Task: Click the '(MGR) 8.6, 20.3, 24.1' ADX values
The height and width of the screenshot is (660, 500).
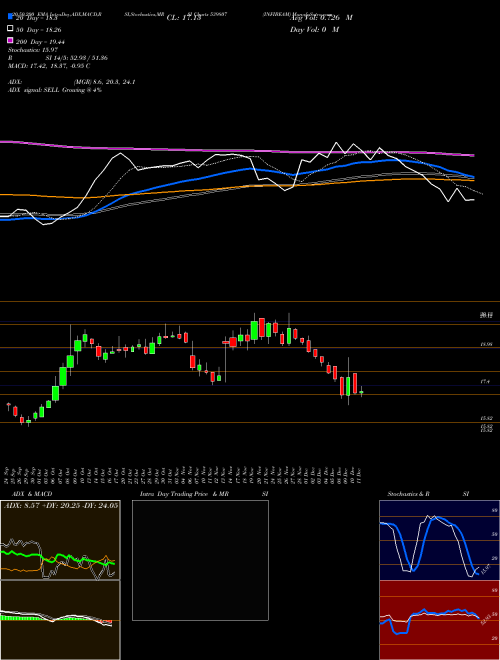Action: (x=104, y=82)
